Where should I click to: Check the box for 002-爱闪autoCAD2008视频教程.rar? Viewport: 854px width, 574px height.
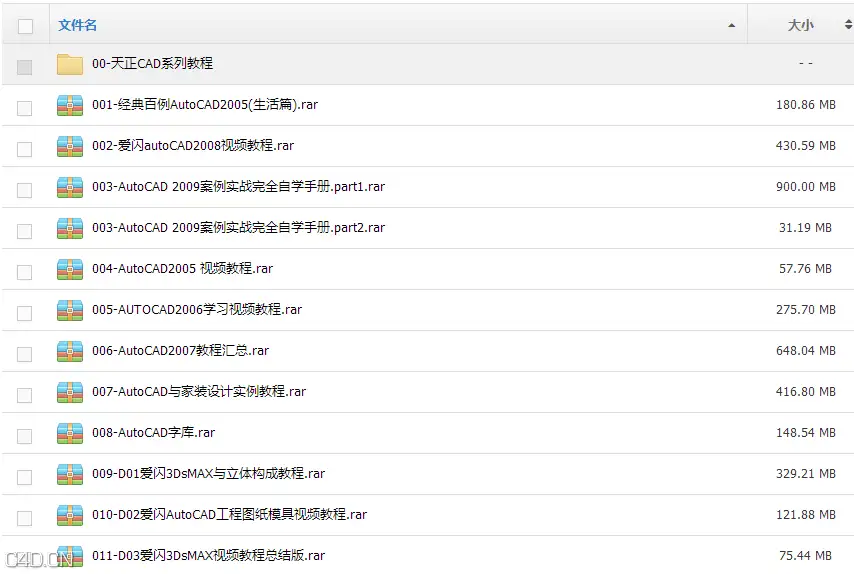[25, 149]
